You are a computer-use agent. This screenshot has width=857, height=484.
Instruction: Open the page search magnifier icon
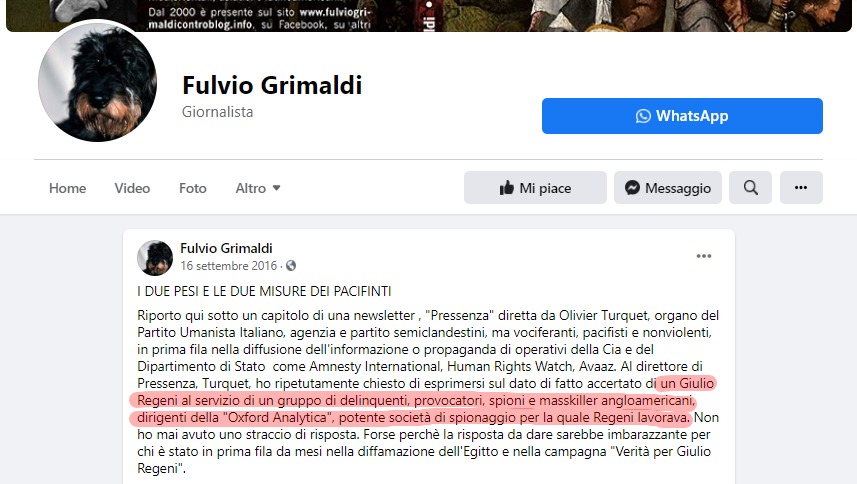click(x=750, y=187)
